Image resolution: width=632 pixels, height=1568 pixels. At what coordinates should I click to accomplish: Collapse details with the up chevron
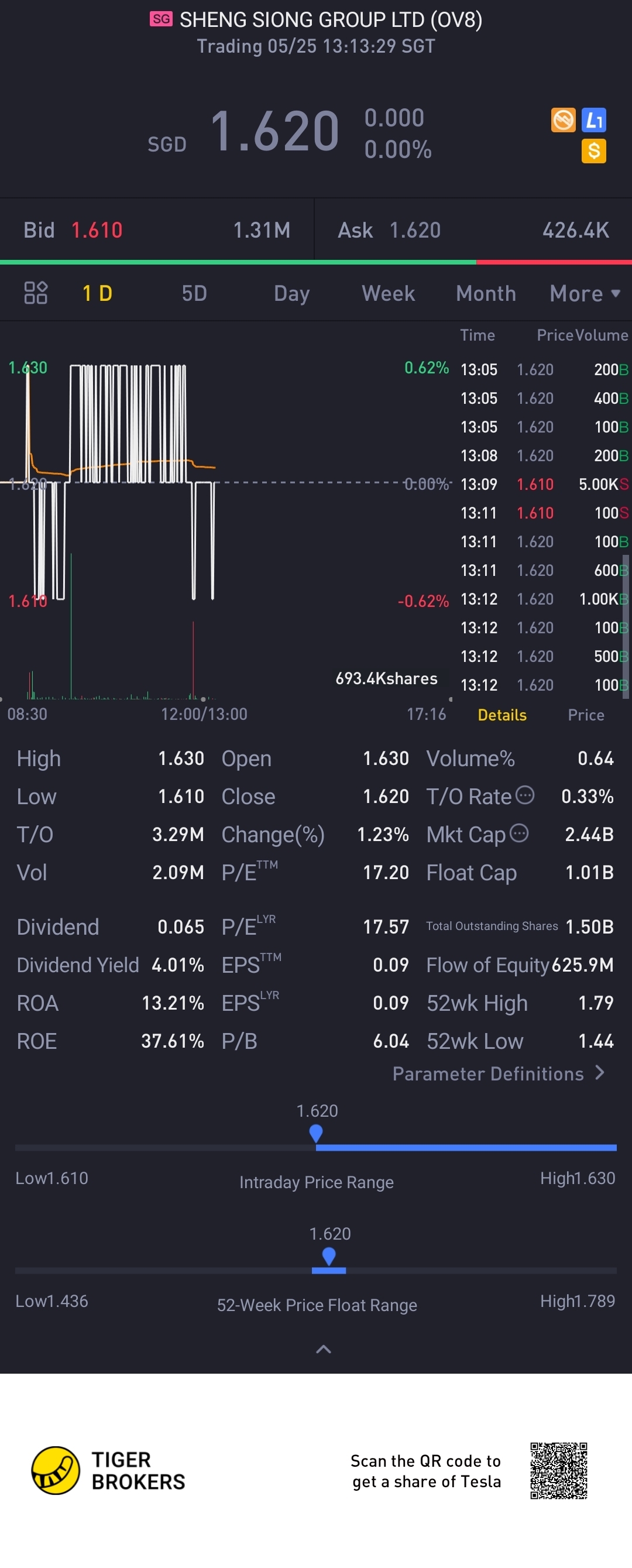(323, 1350)
